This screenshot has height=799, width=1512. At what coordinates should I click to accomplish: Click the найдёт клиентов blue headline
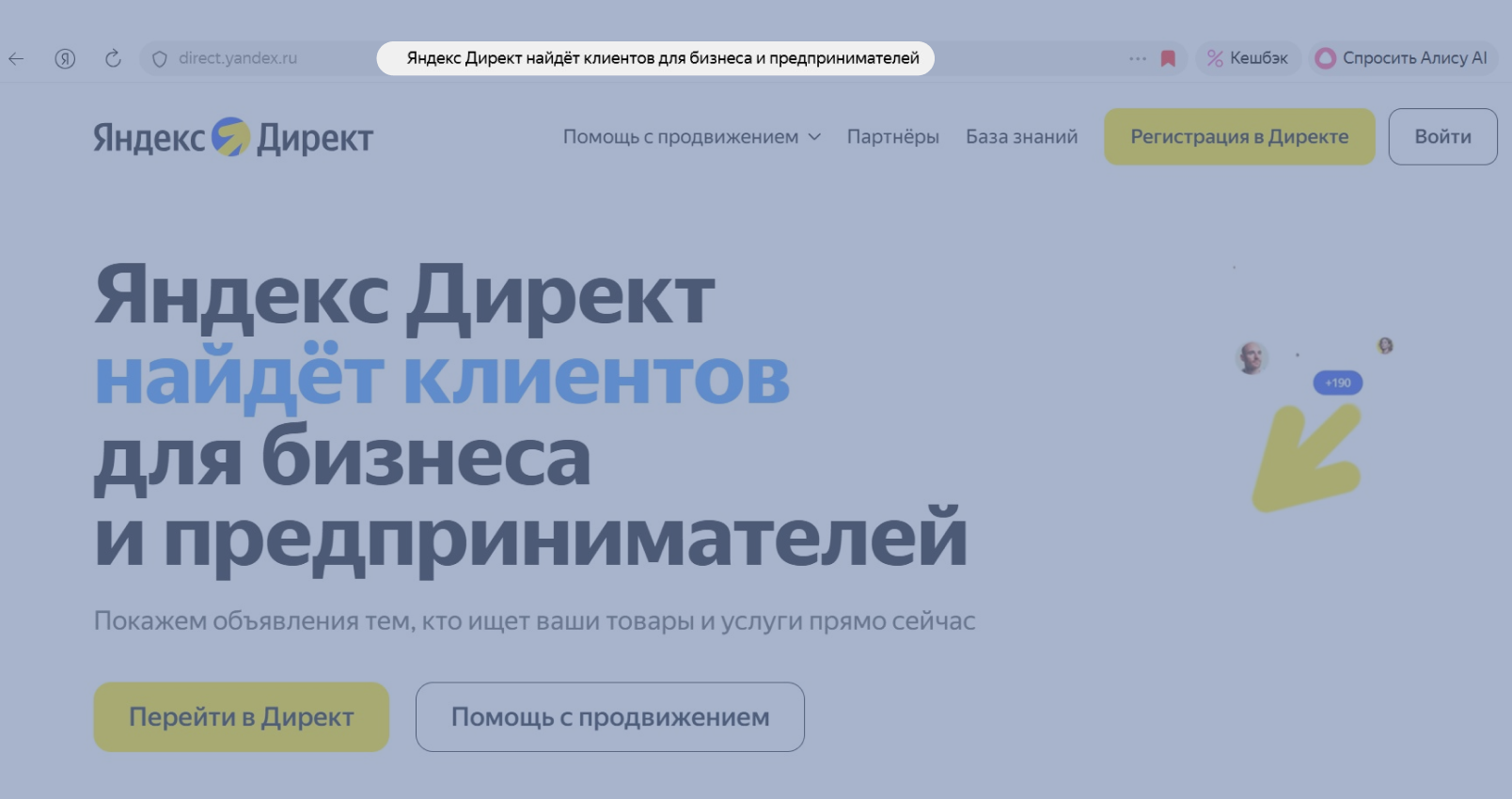click(x=442, y=376)
